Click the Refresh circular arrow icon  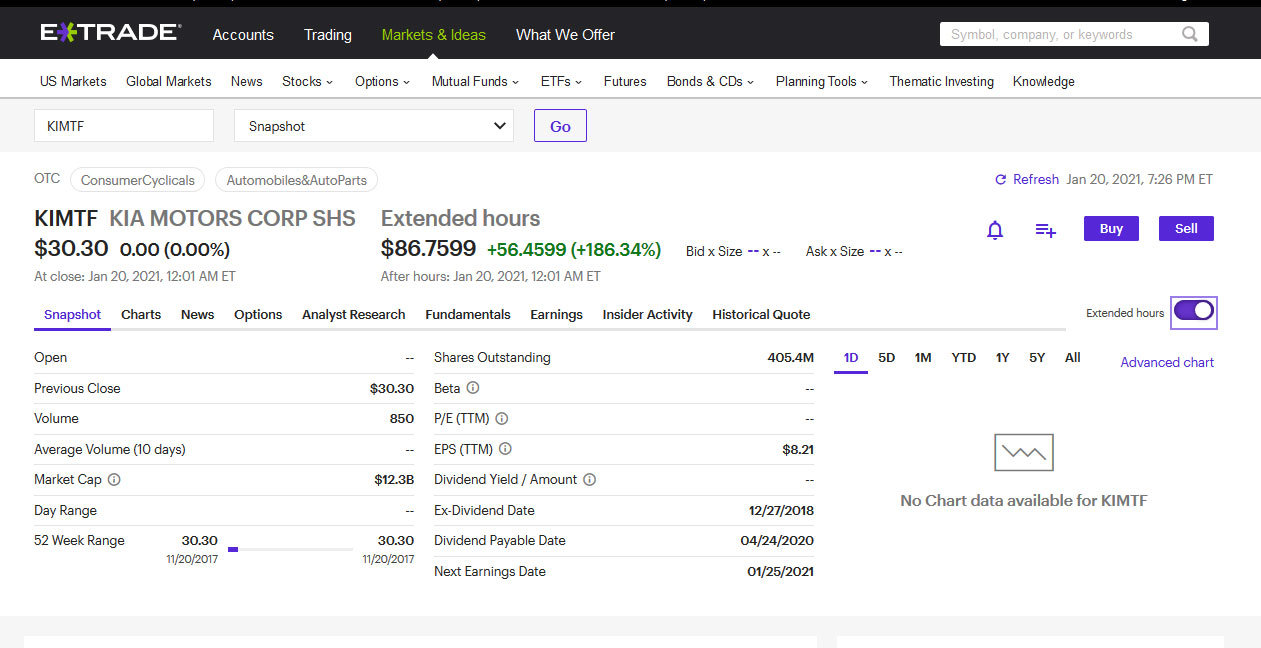click(x=1000, y=180)
